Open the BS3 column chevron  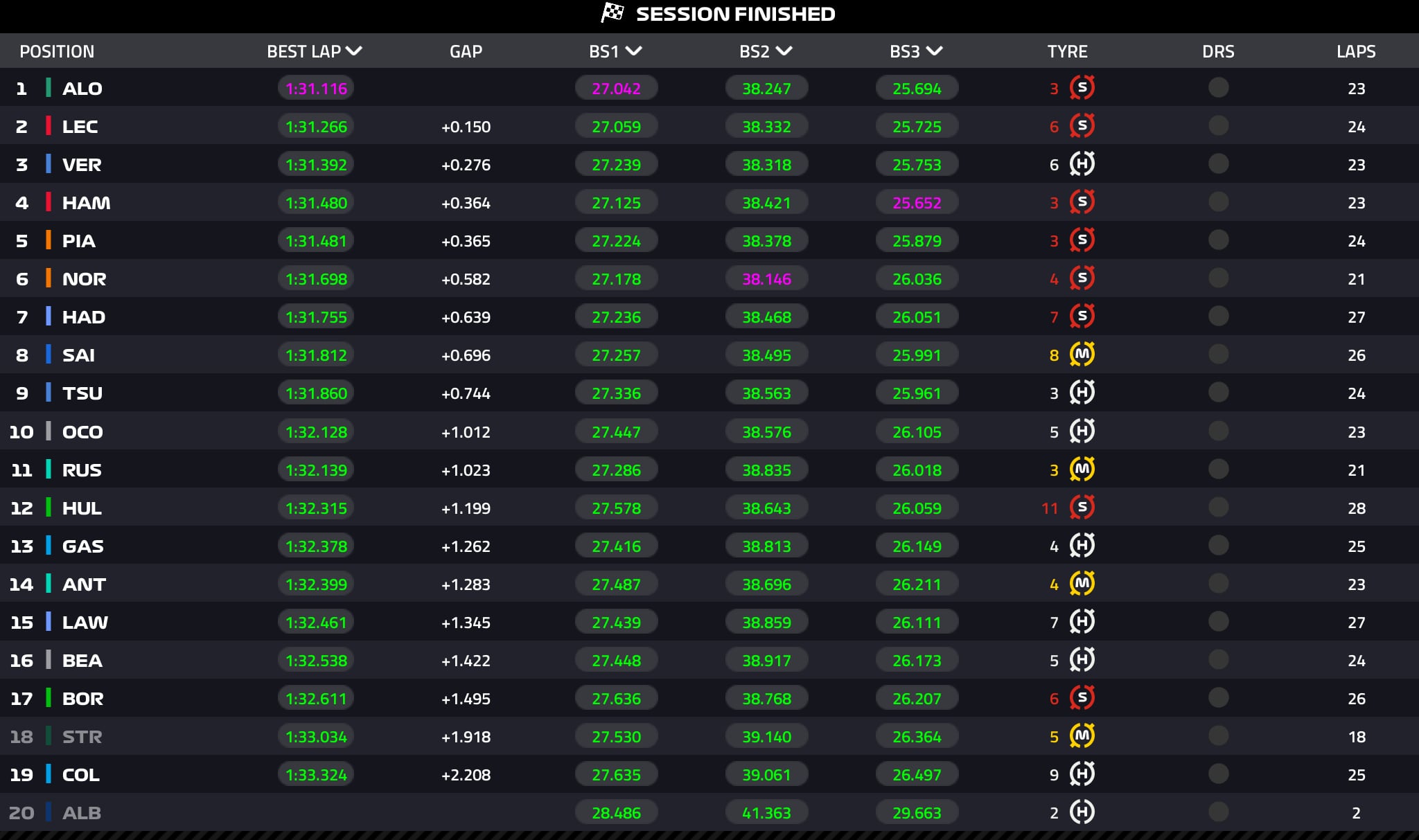point(934,51)
